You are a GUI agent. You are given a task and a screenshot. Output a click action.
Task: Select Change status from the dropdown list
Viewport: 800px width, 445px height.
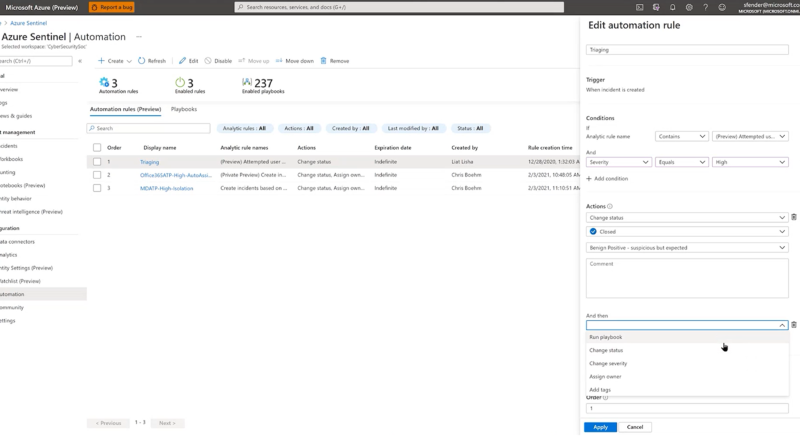(x=687, y=351)
